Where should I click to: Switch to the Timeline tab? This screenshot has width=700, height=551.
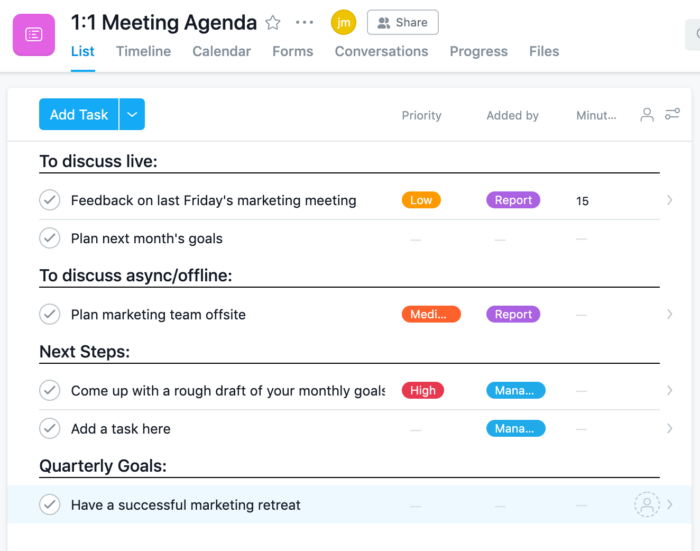coord(143,51)
